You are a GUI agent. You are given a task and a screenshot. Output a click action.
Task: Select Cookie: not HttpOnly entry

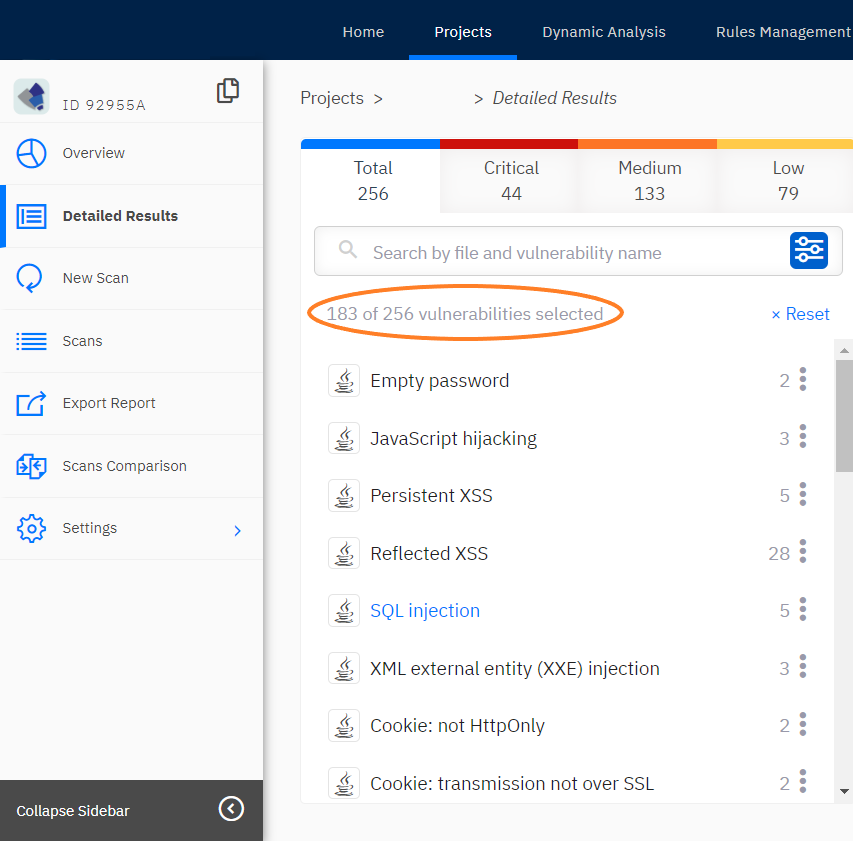(457, 726)
